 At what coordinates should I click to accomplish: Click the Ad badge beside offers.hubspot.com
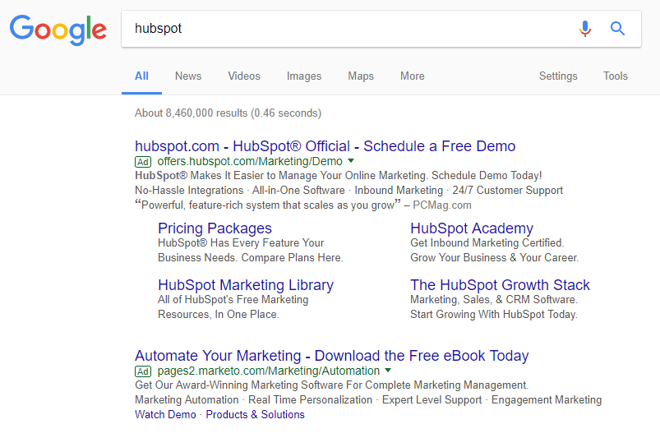click(143, 162)
